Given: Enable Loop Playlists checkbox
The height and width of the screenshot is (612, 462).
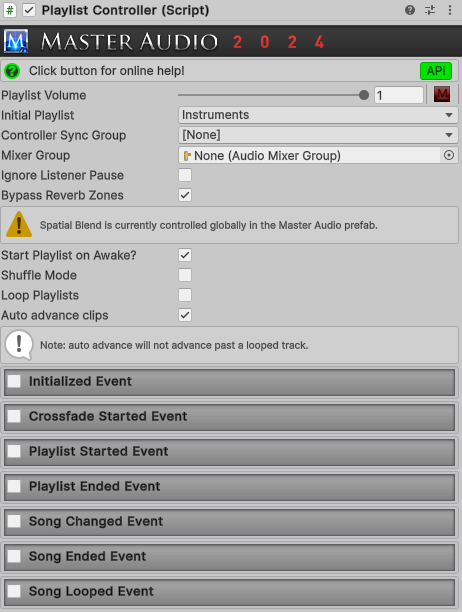Looking at the screenshot, I should pyautogui.click(x=185, y=295).
